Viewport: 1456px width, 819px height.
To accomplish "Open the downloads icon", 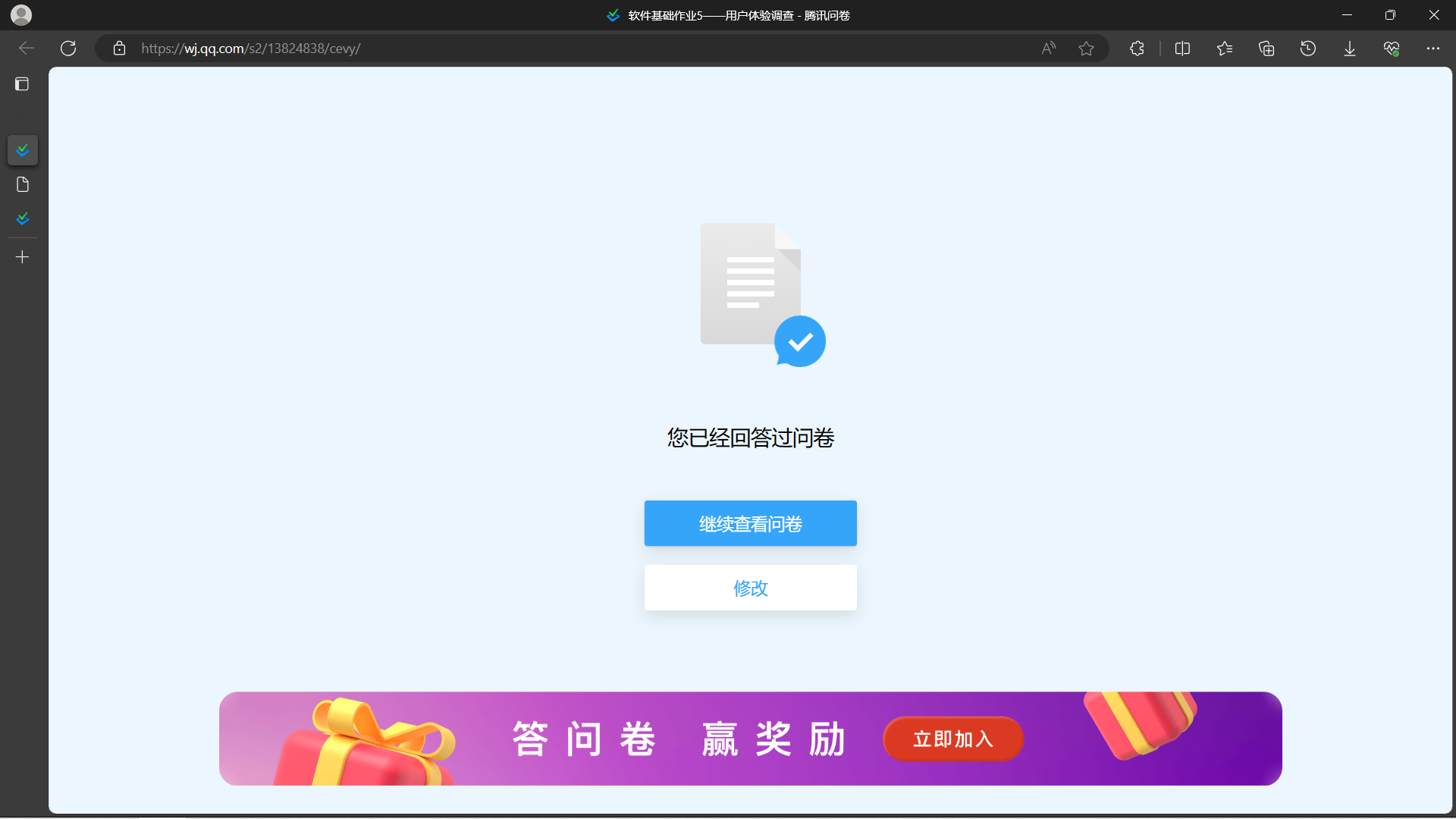I will [1350, 49].
